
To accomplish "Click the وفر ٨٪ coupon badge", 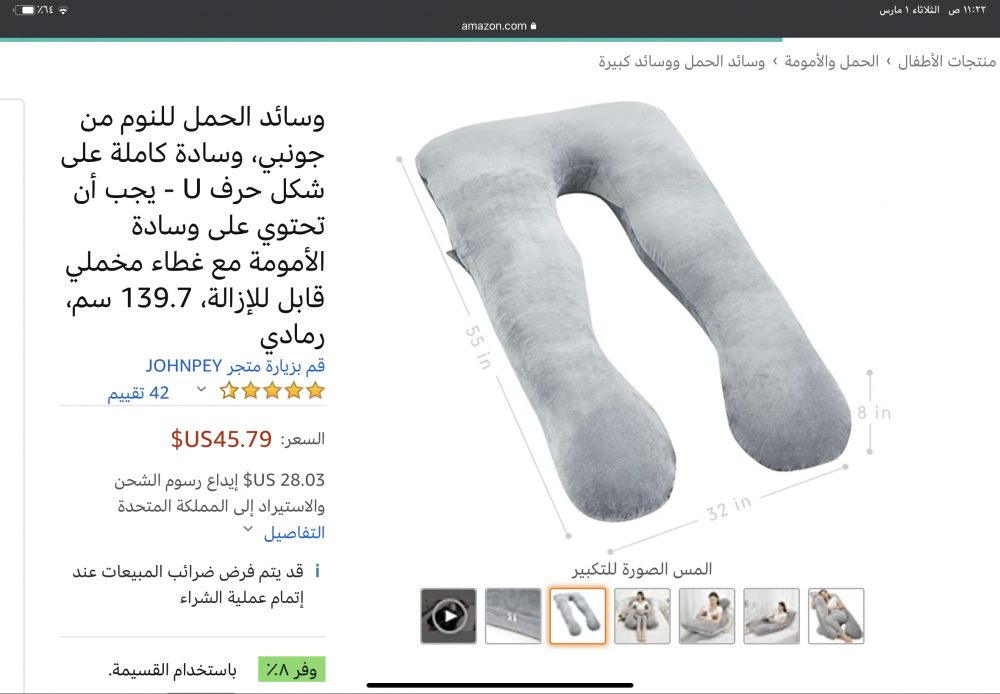I will pos(291,670).
